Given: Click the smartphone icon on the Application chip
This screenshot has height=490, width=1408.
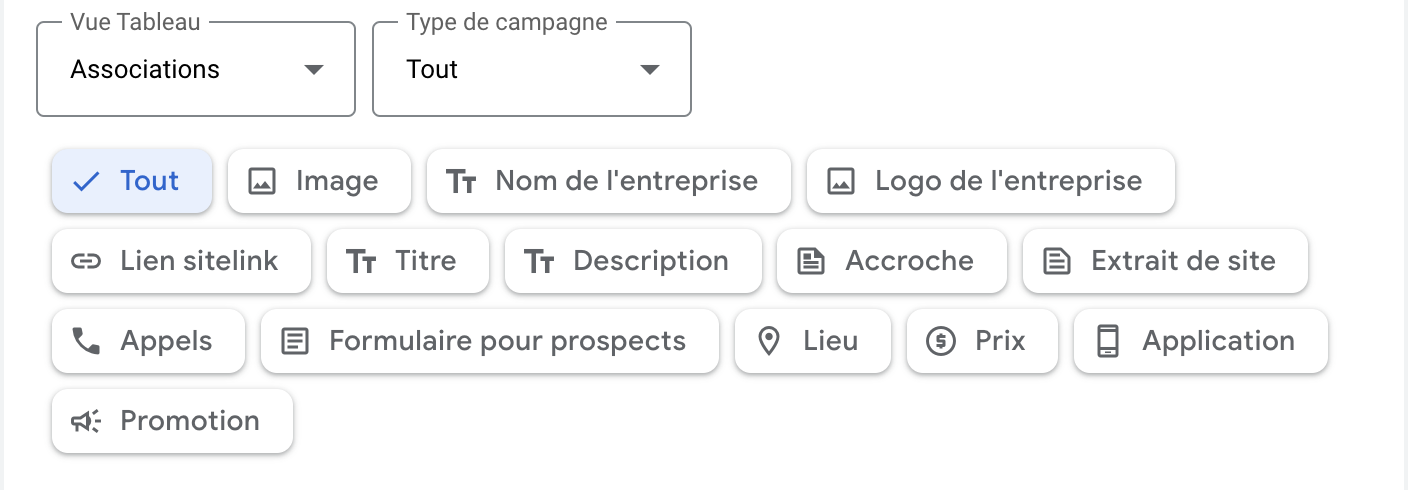Looking at the screenshot, I should [x=1107, y=341].
